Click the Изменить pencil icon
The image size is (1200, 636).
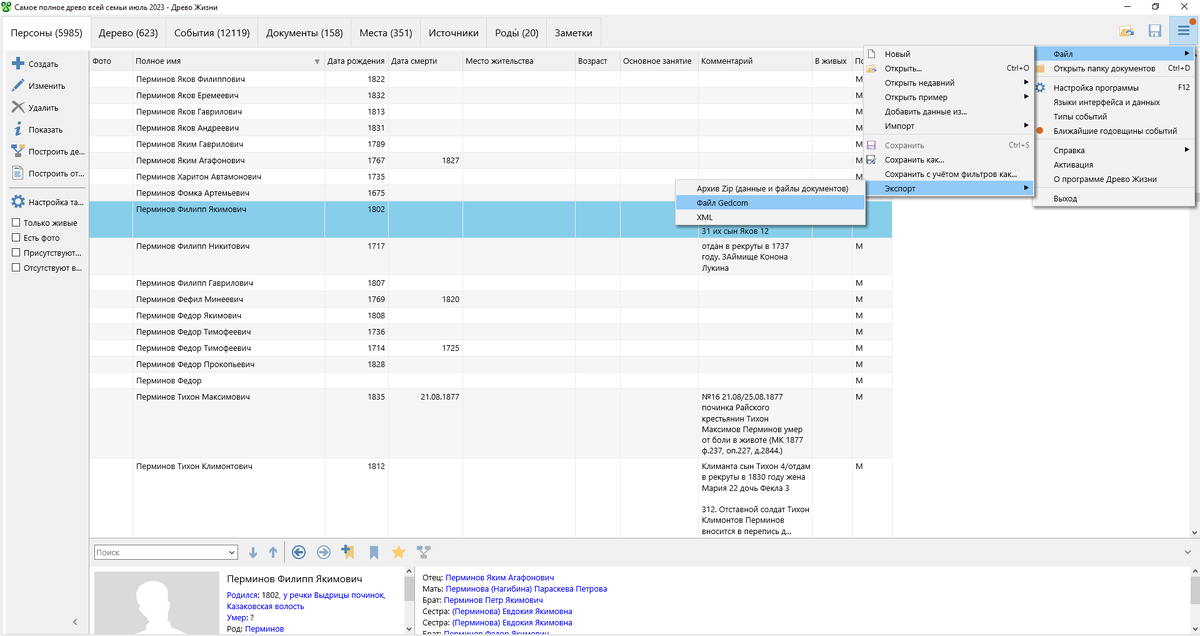[18, 86]
